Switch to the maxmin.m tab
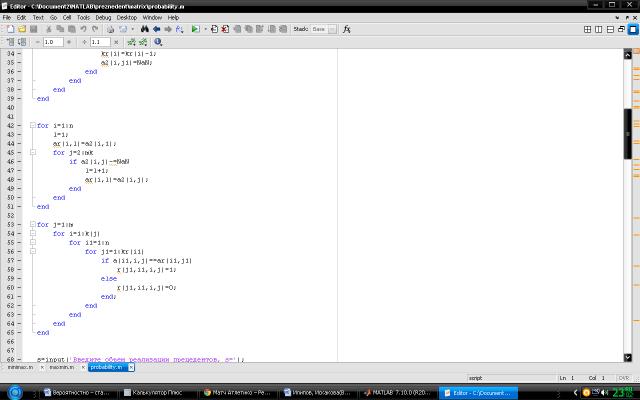 pyautogui.click(x=63, y=367)
